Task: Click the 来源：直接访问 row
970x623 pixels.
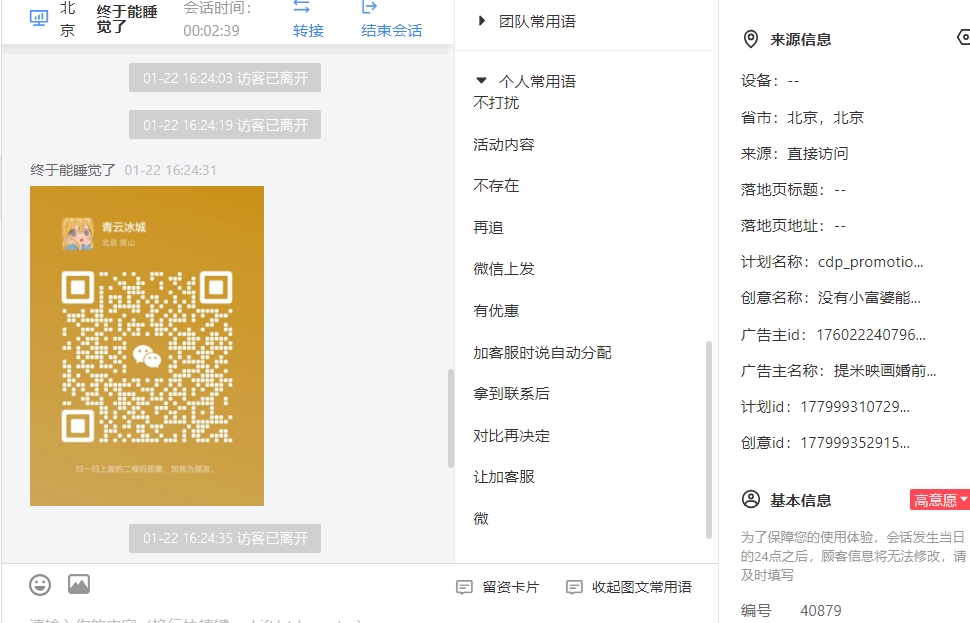Action: pos(794,153)
